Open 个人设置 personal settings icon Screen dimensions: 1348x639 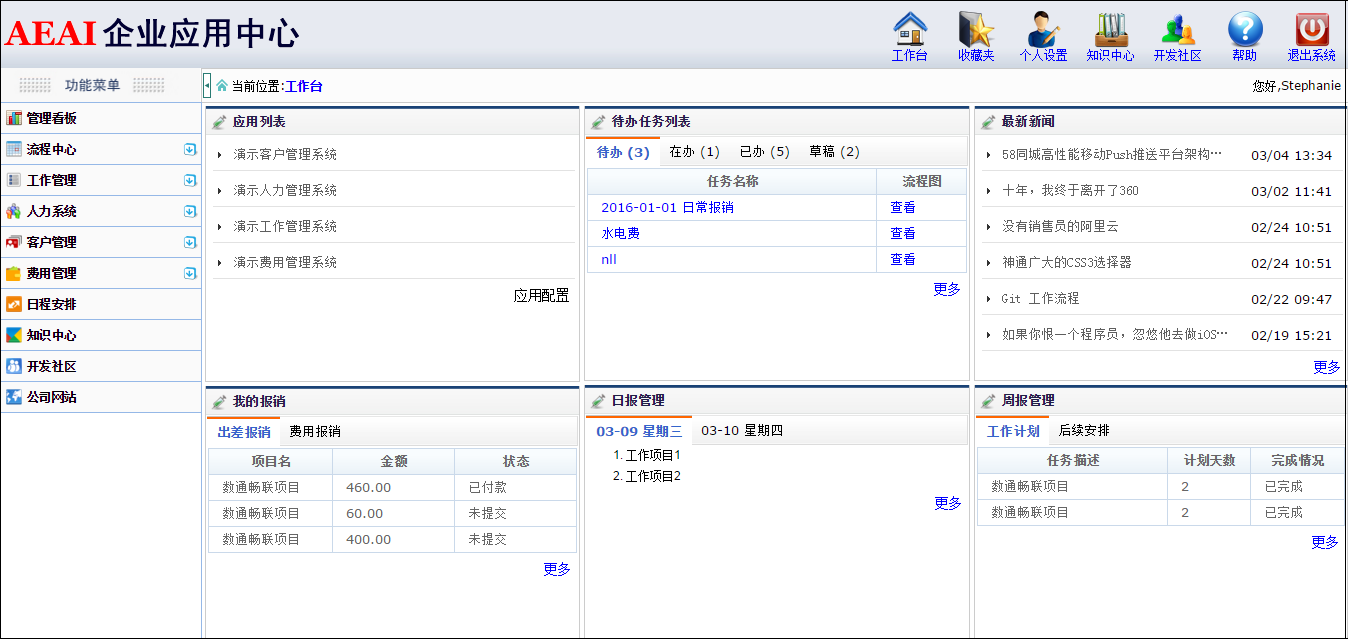pos(1043,30)
